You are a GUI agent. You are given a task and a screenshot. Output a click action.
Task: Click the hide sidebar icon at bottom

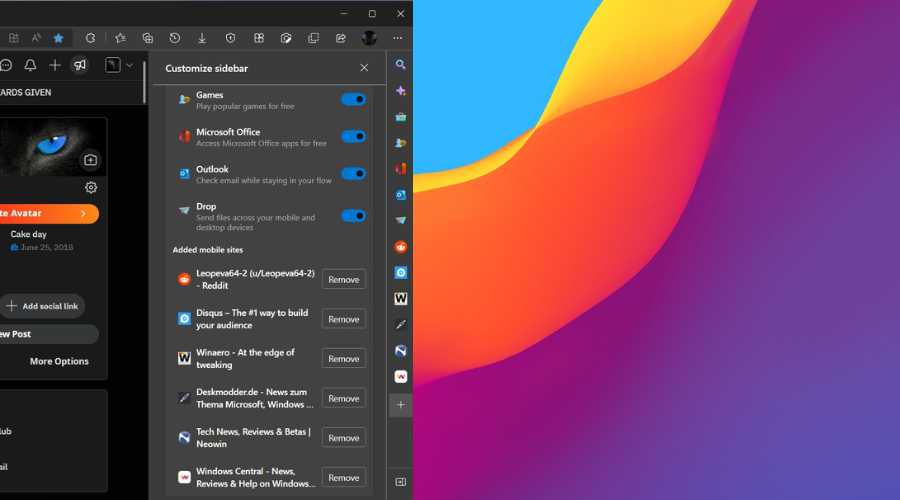(x=401, y=482)
